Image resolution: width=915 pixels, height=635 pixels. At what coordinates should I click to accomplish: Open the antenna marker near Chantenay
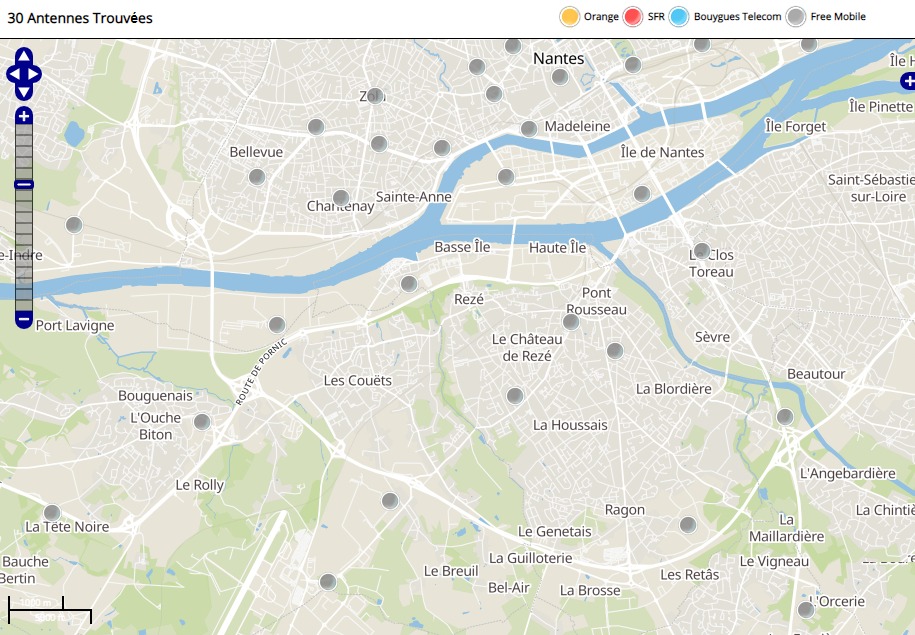click(x=341, y=198)
